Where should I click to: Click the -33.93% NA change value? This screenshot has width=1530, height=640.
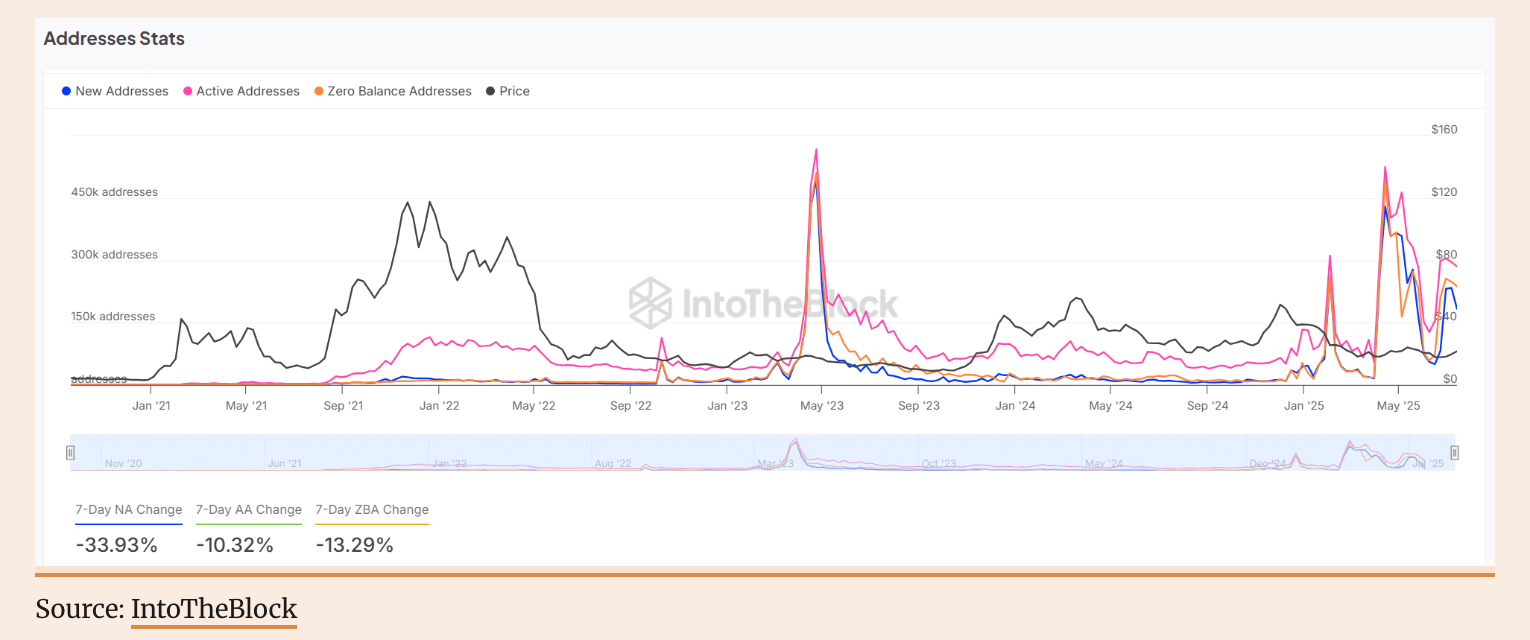pyautogui.click(x=117, y=545)
